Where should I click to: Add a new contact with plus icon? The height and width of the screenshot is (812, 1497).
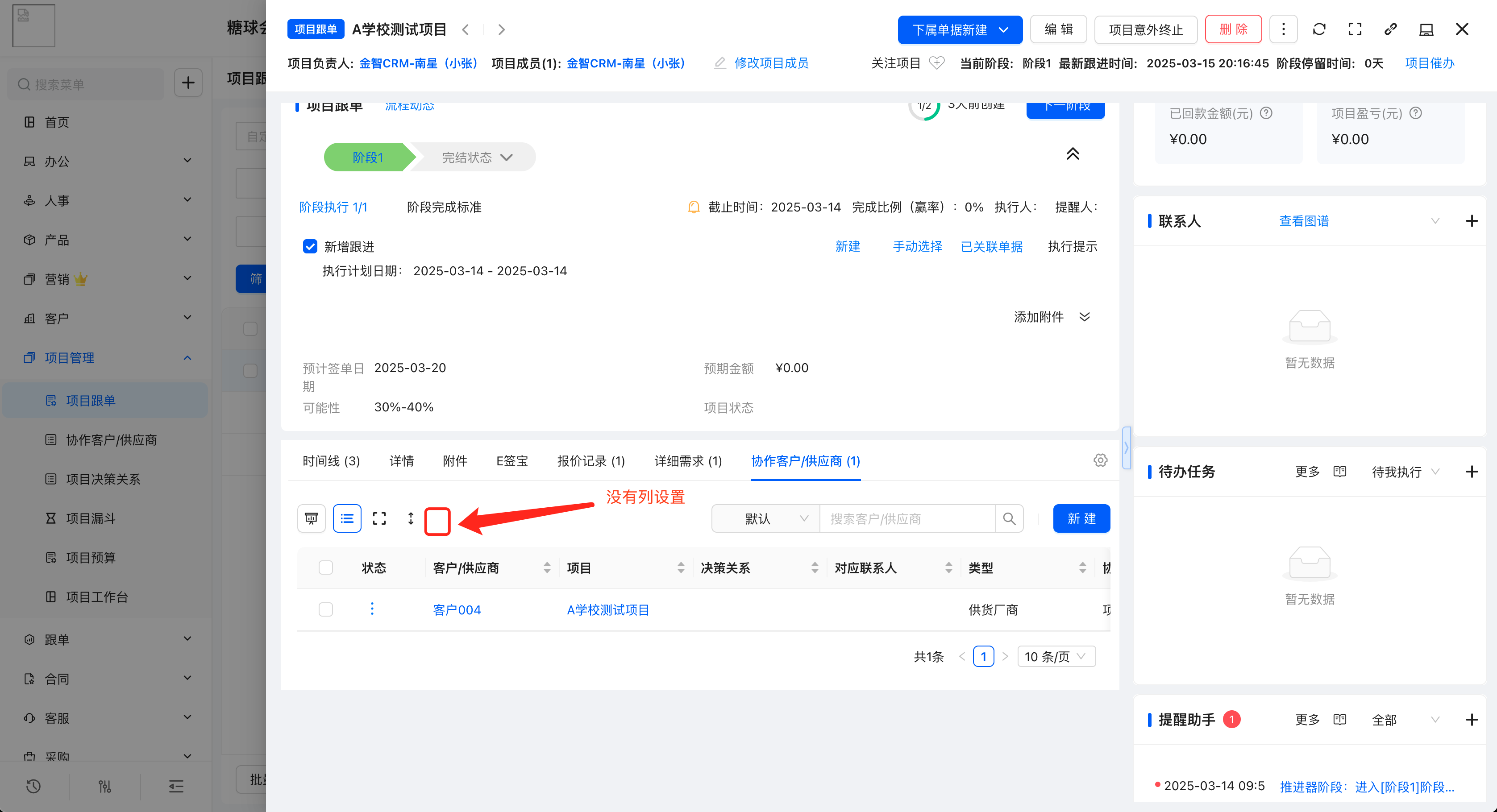[x=1472, y=221]
